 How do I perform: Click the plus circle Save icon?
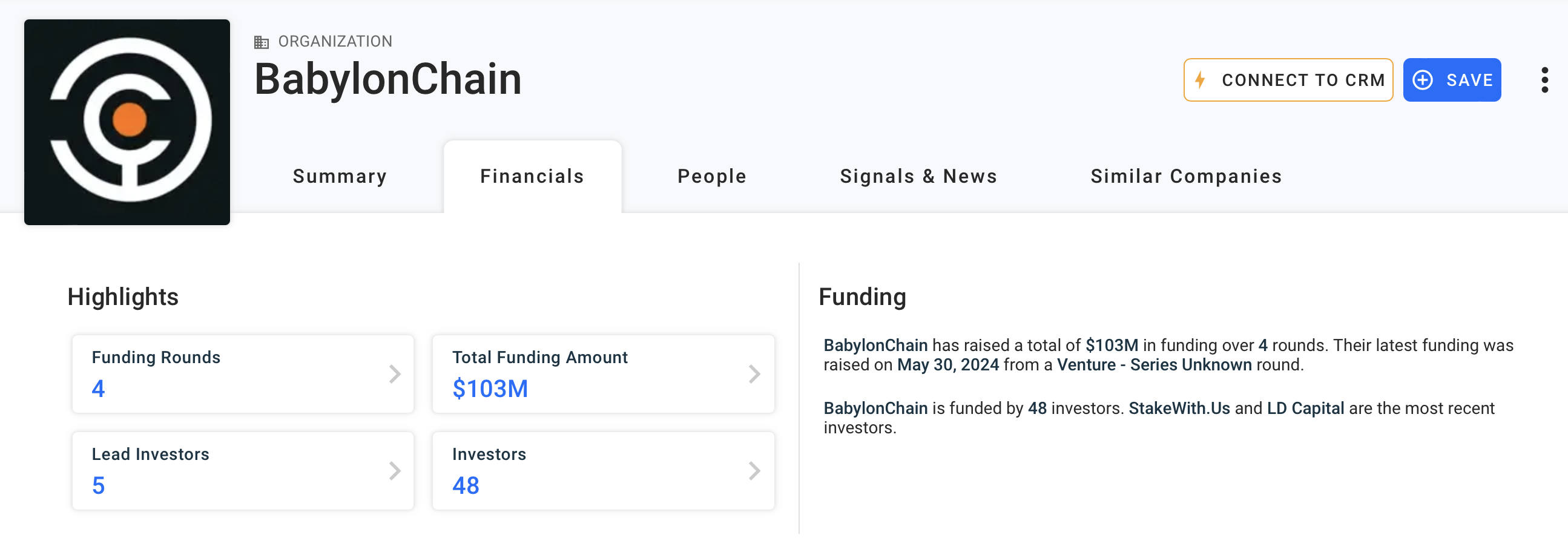pyautogui.click(x=1423, y=80)
